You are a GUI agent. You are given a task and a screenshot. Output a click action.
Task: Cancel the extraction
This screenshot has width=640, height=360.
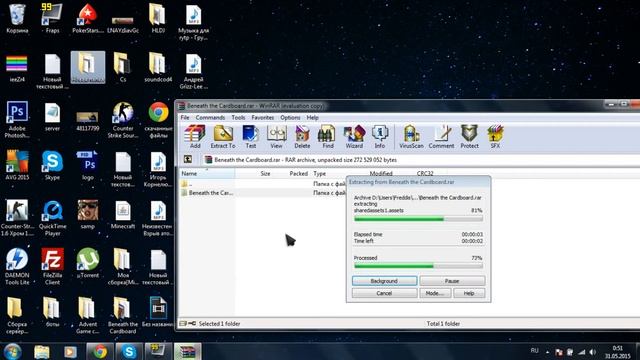[x=384, y=293]
